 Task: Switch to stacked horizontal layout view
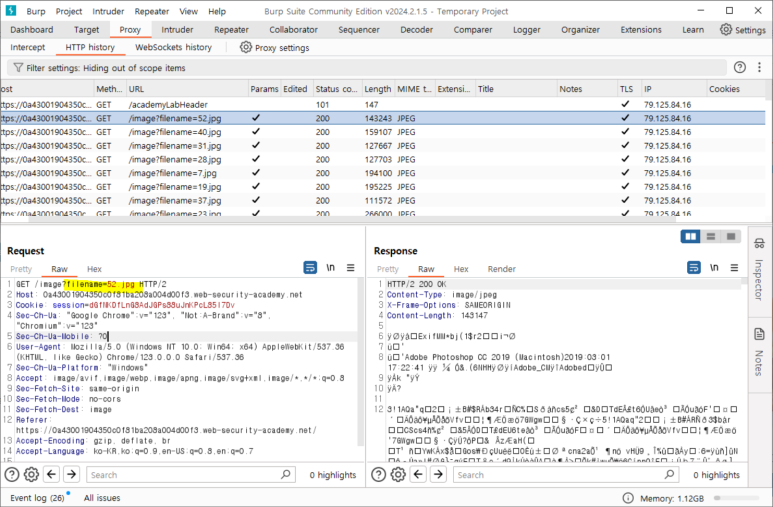[x=710, y=237]
